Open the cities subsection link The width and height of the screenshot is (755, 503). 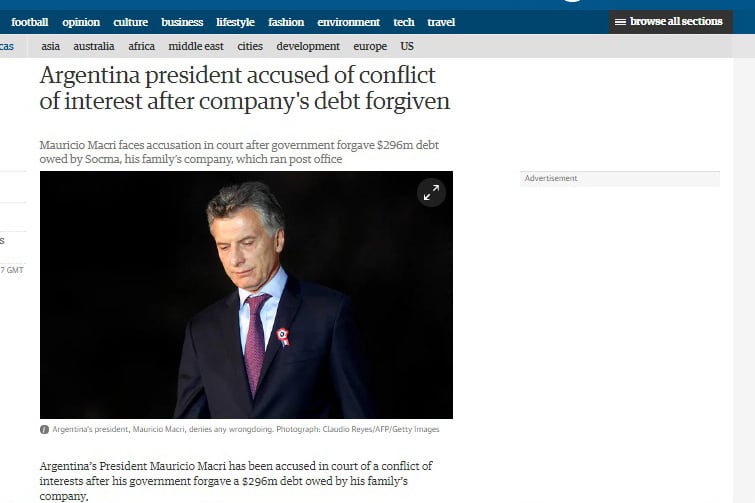[x=250, y=46]
